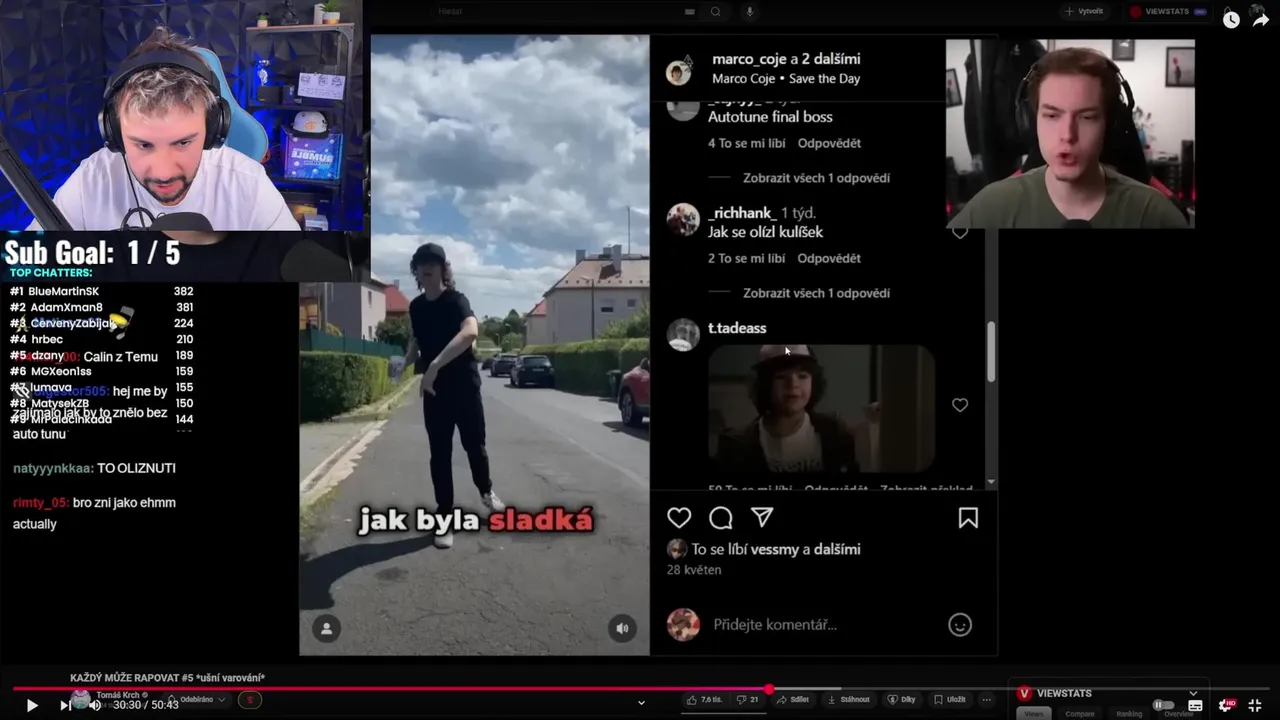The image size is (1280, 720).
Task: Click the red playback progress scrubber
Action: point(769,689)
